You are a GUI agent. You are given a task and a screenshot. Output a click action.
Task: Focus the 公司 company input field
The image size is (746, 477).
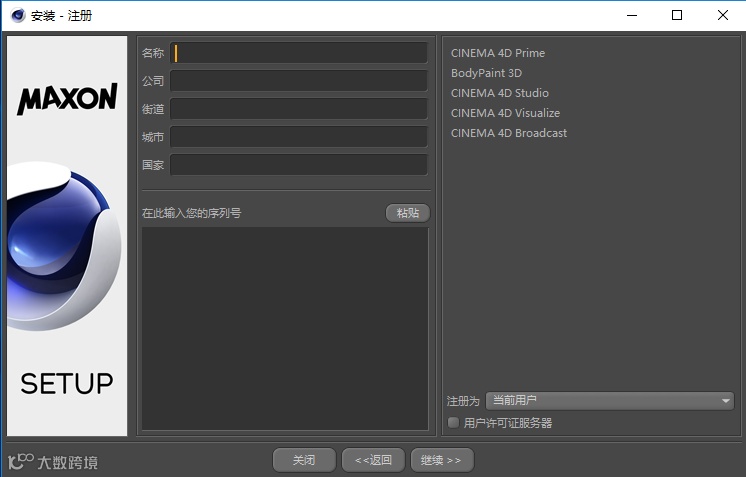click(299, 81)
